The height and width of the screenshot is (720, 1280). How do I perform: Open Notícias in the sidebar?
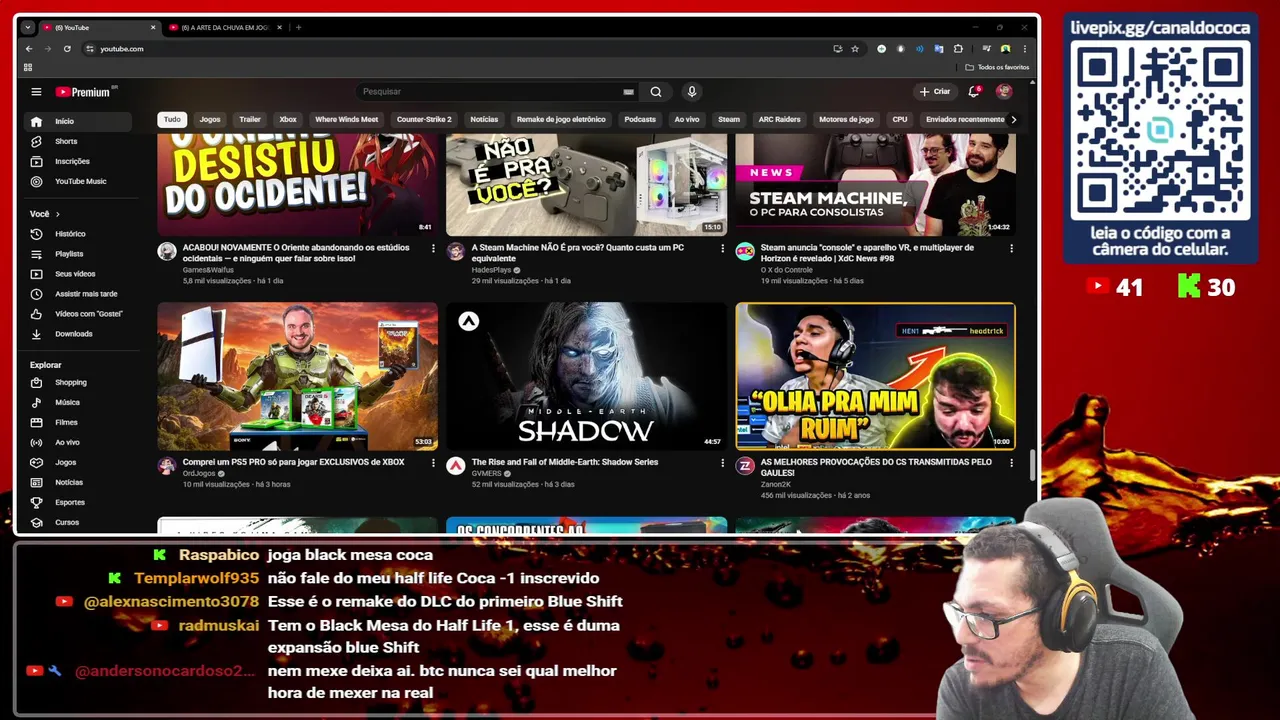[79, 482]
